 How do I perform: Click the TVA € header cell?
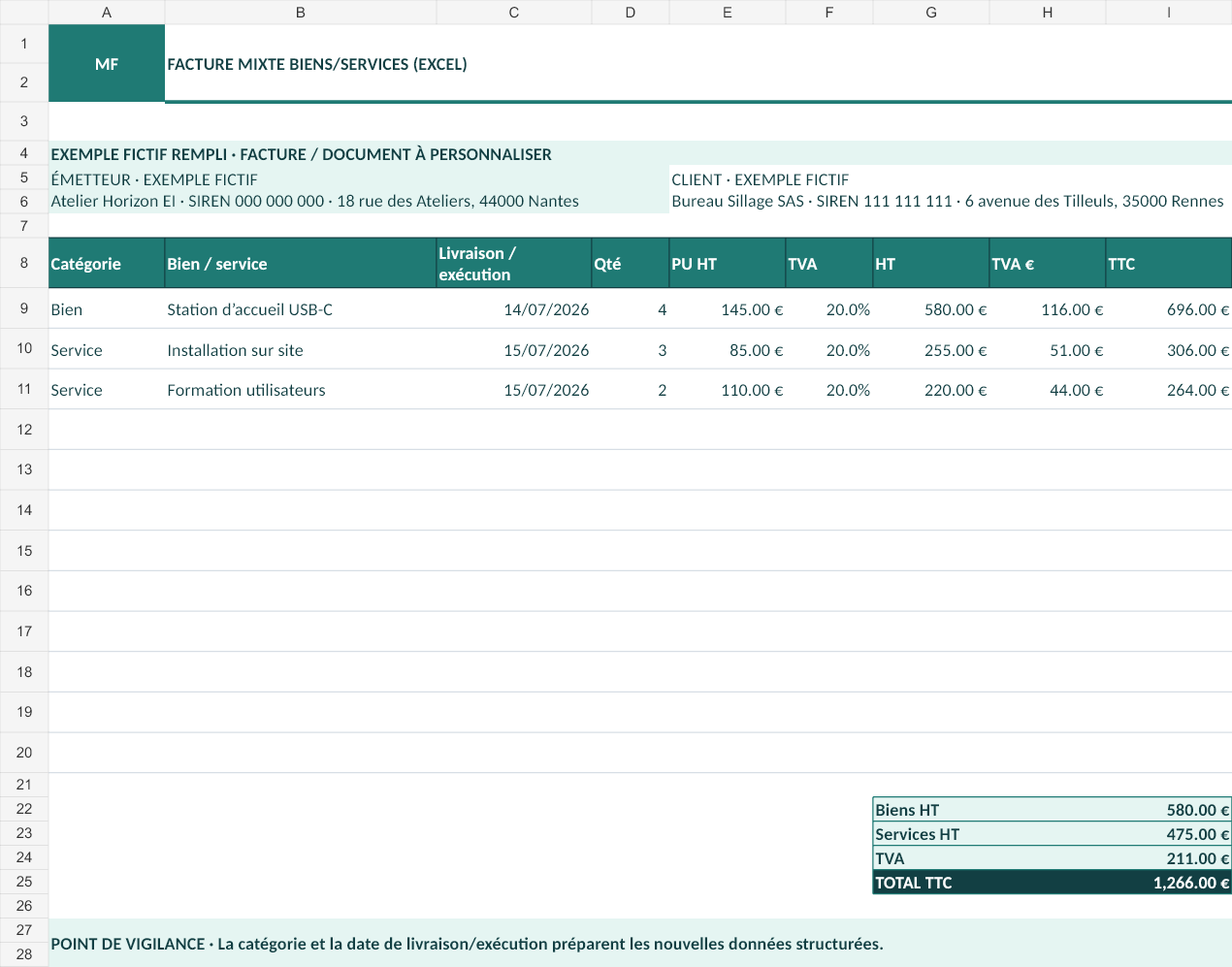1048,263
